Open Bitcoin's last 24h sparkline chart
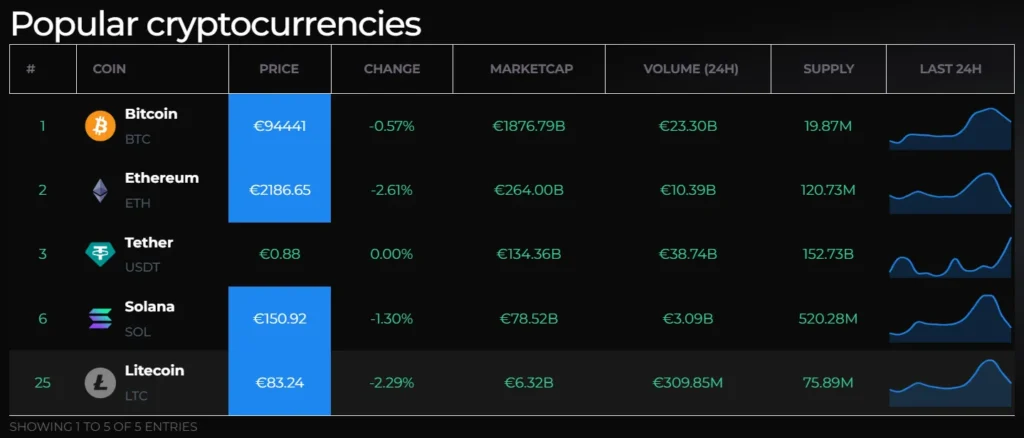This screenshot has width=1024, height=438. click(x=950, y=128)
